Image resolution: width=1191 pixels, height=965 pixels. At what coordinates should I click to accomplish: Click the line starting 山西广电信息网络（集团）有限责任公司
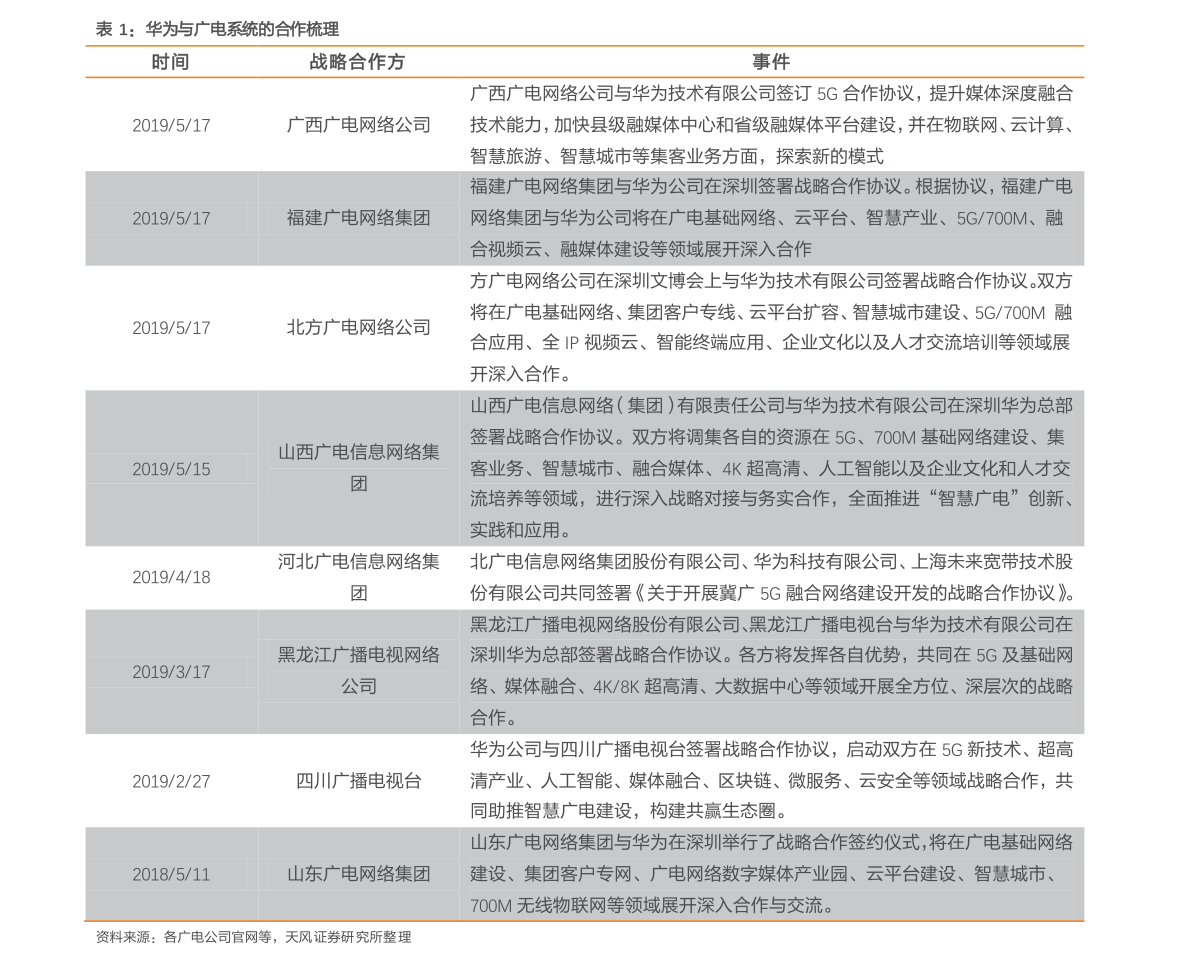(x=771, y=406)
